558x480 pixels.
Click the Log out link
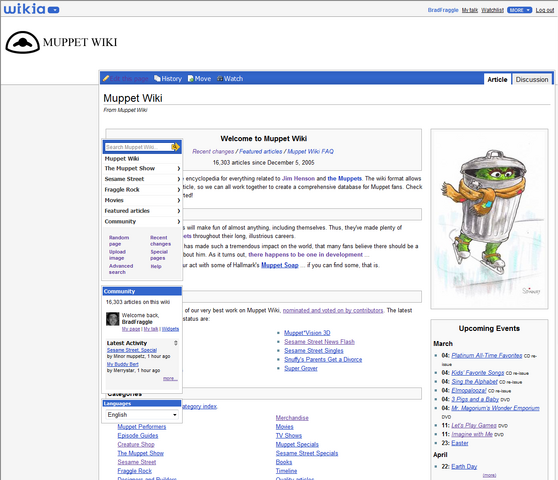(545, 10)
